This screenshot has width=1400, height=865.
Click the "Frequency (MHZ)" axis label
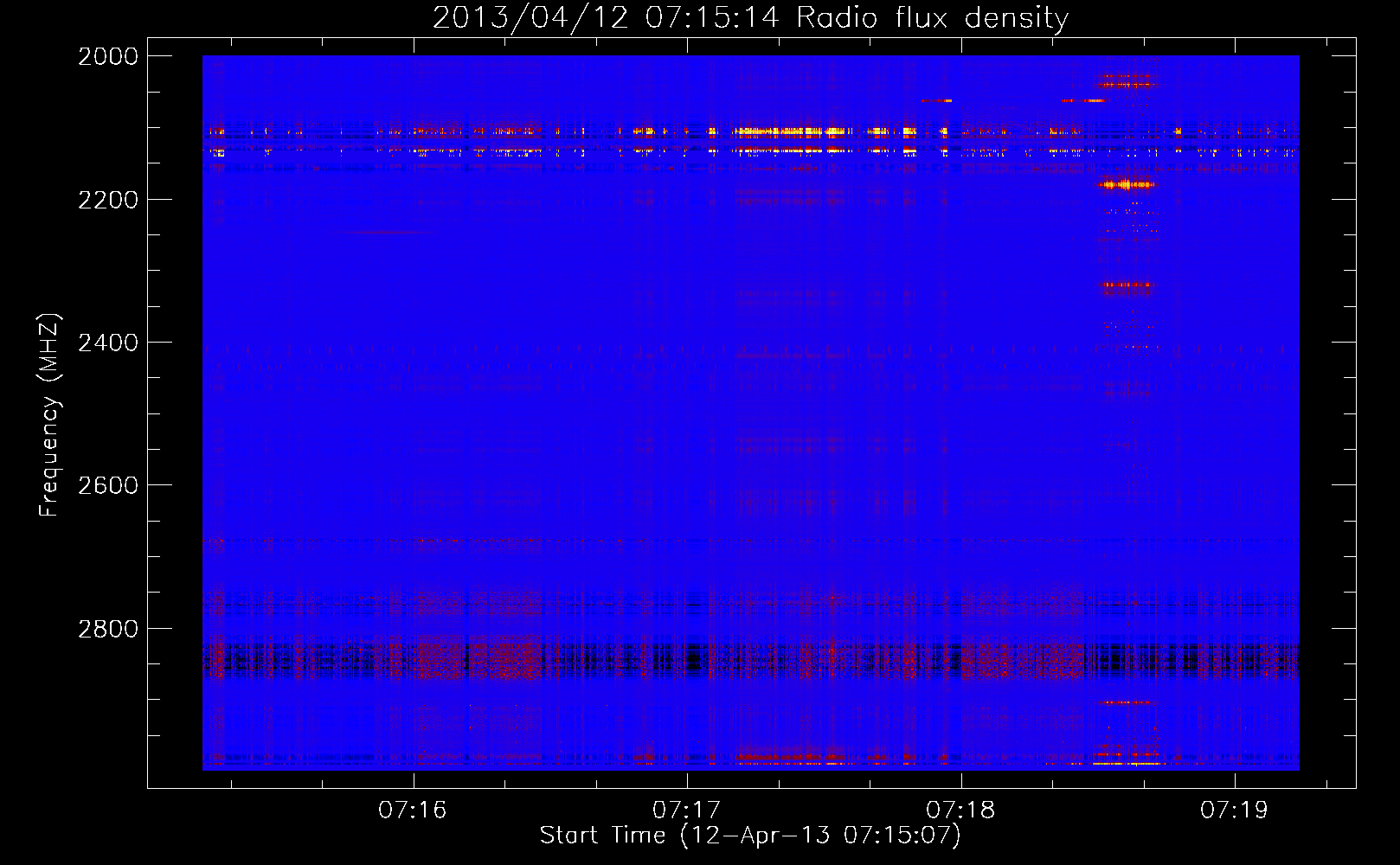pos(49,415)
